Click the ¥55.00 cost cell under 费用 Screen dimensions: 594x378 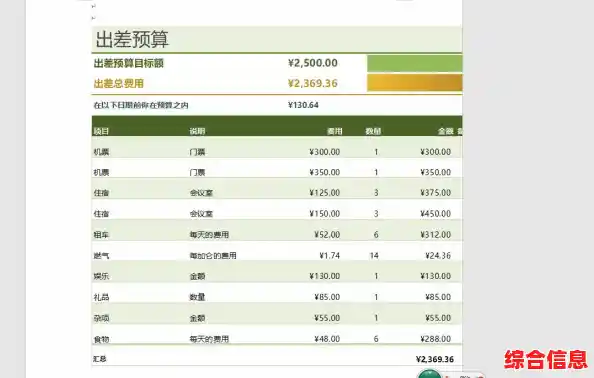(327, 318)
